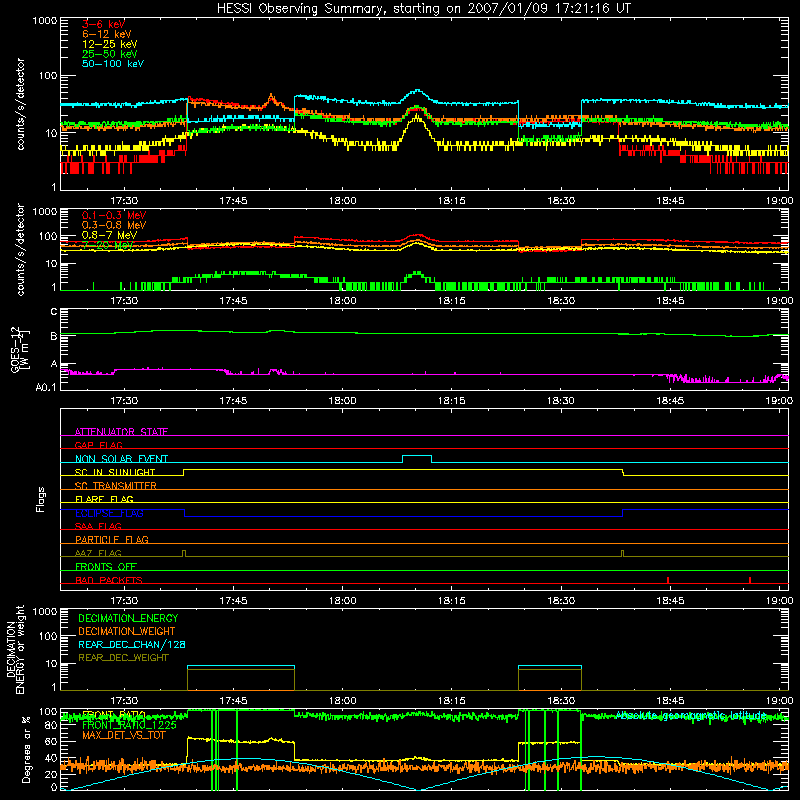800x800 pixels.
Task: Select the SAA_FLAG label
Action: 98,526
